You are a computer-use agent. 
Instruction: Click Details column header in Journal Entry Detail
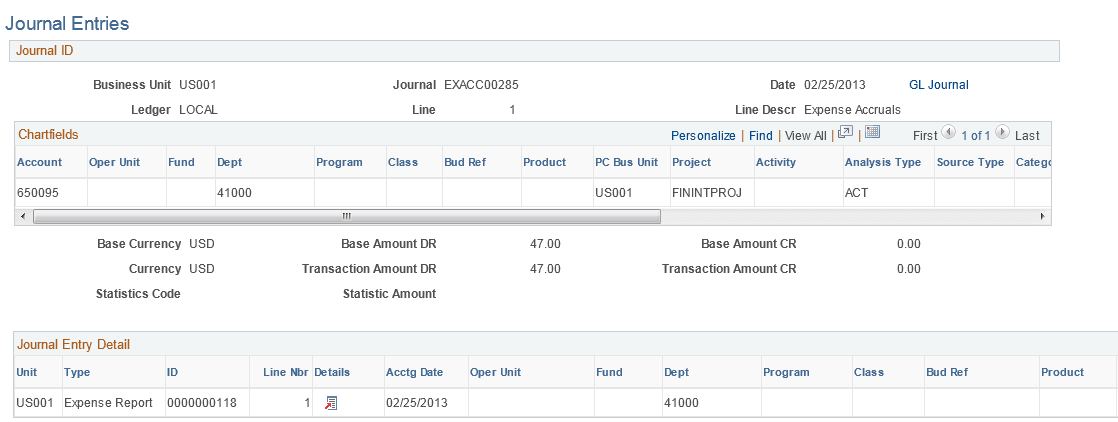[332, 372]
